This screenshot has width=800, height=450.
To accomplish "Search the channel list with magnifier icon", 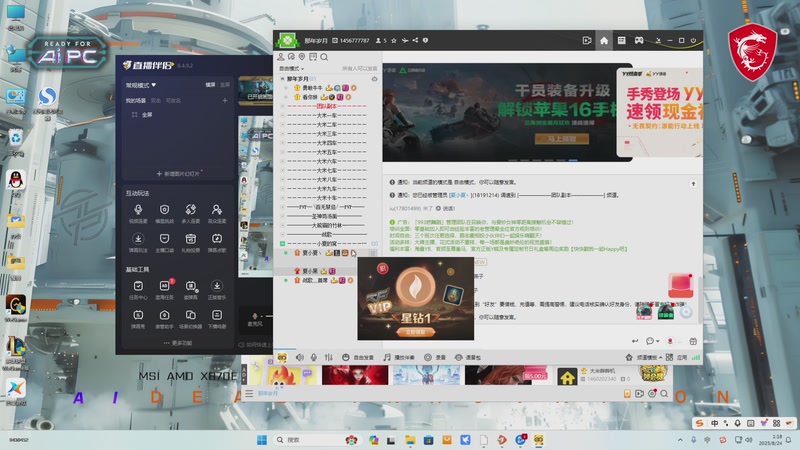I will pos(324,57).
